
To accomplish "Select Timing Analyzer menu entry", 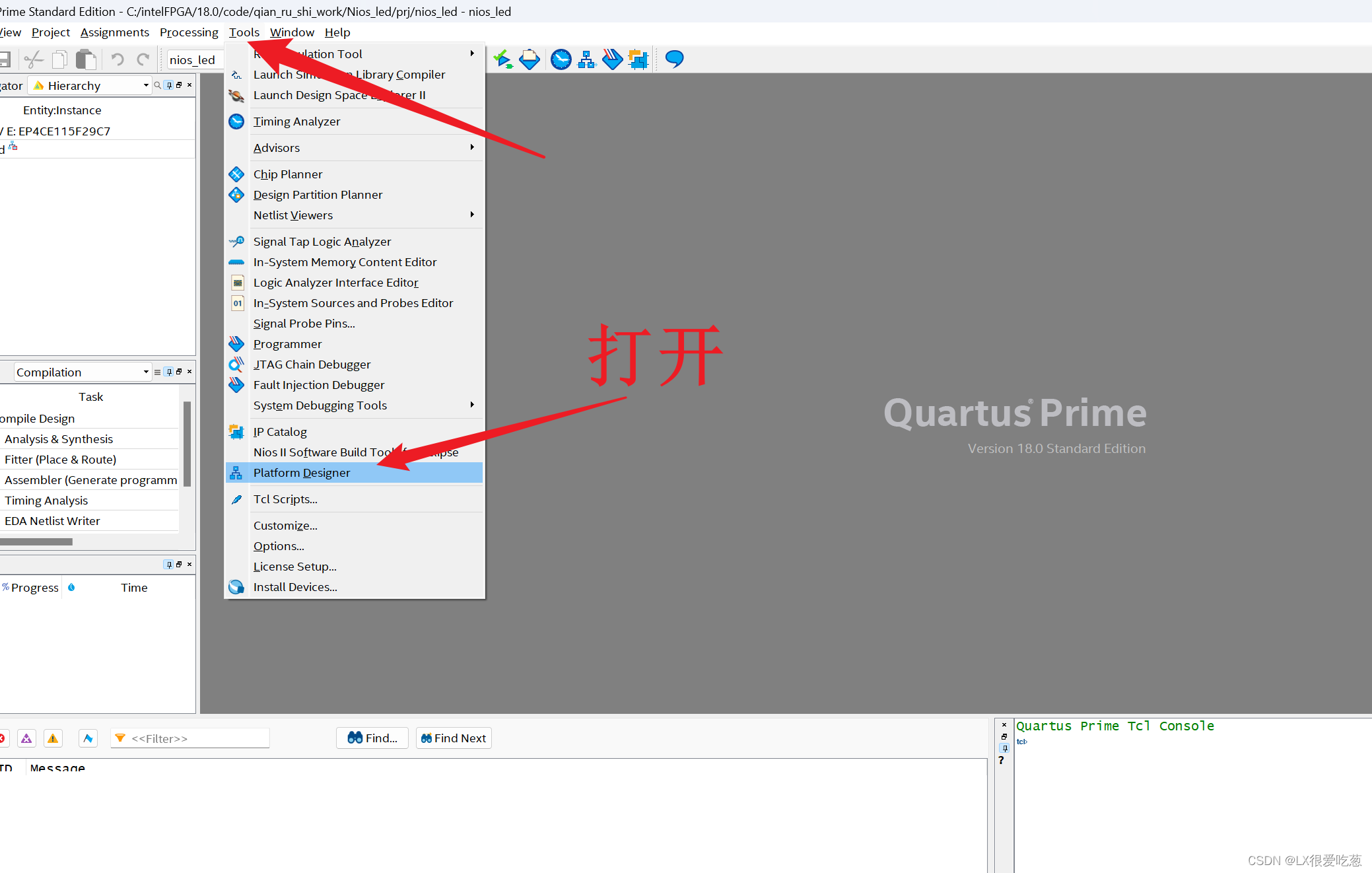I will click(355, 122).
